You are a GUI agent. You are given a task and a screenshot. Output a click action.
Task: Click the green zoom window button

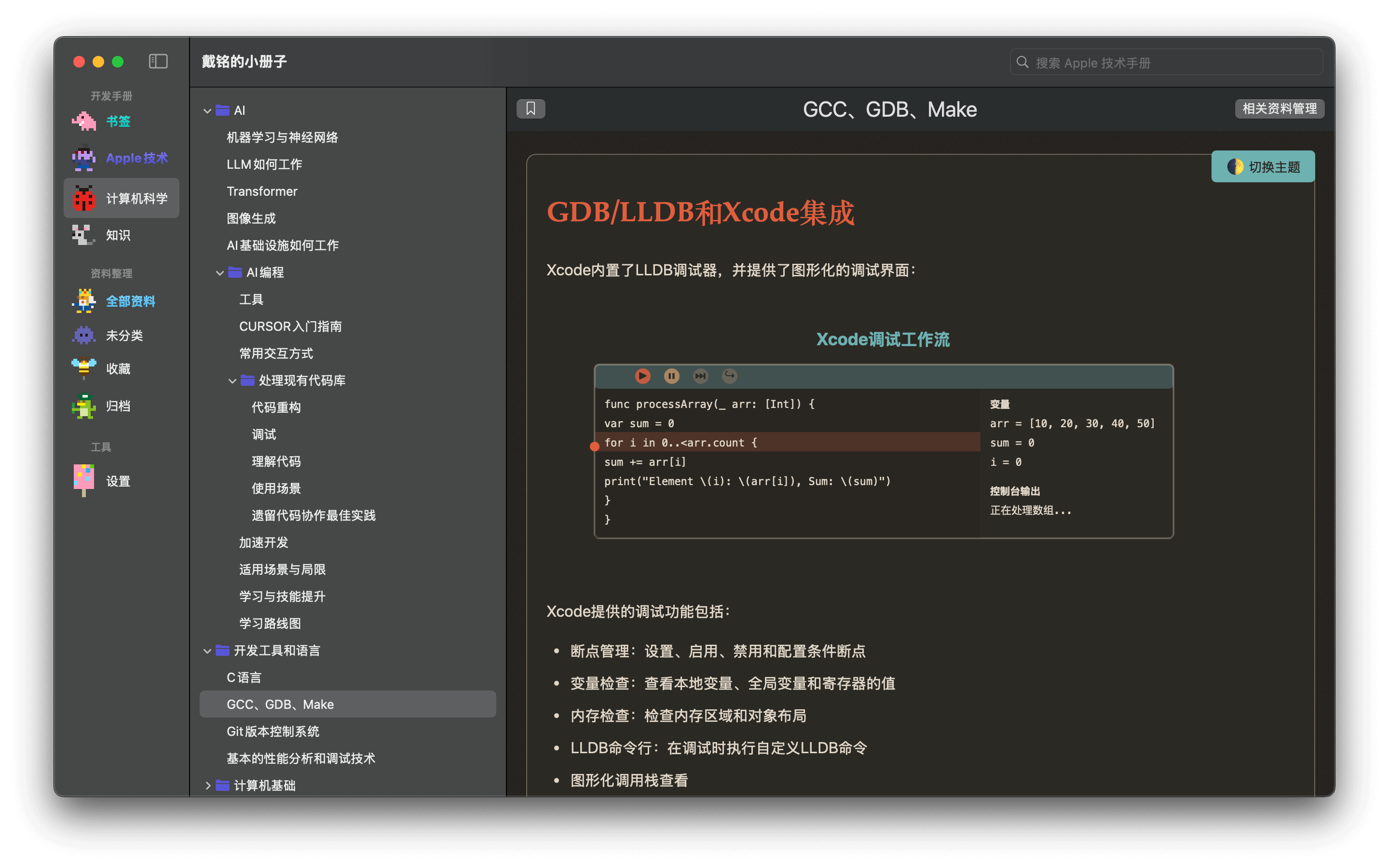point(118,61)
